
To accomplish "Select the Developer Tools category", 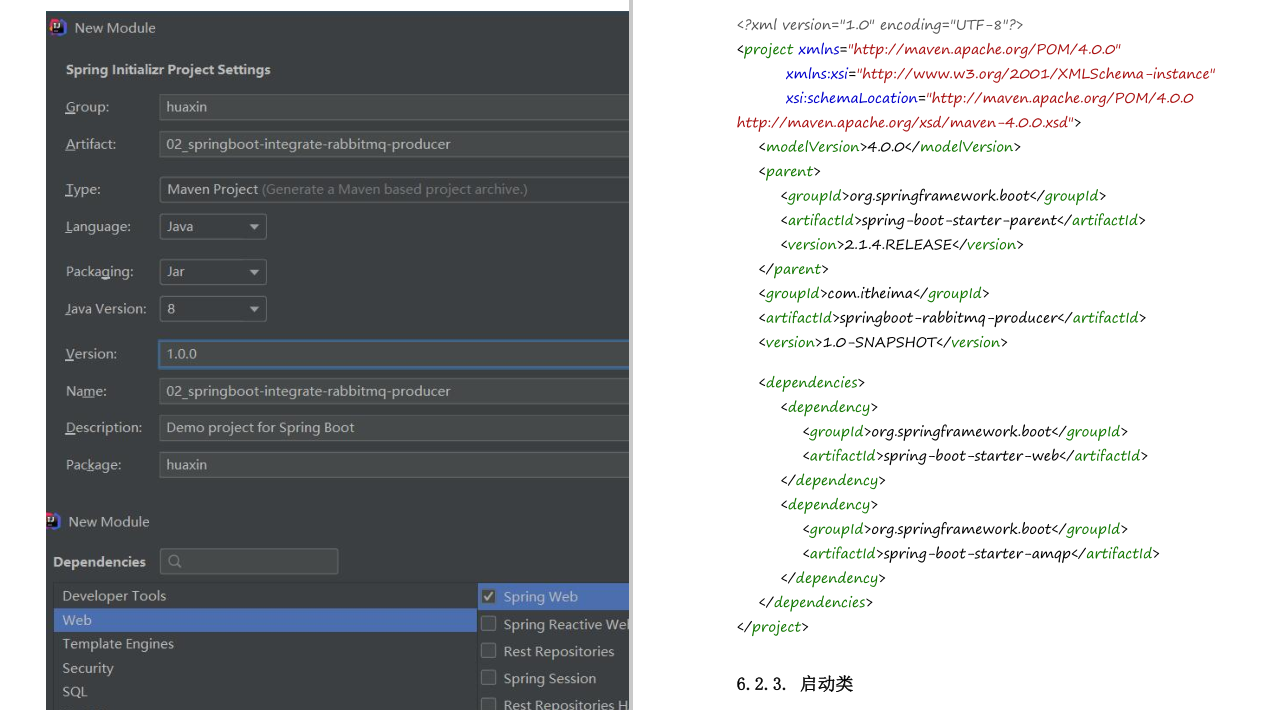I will (114, 595).
